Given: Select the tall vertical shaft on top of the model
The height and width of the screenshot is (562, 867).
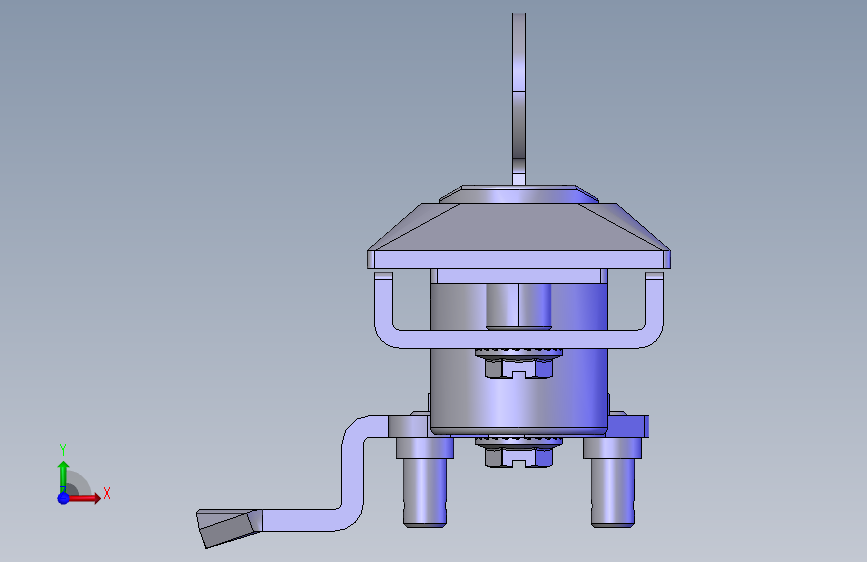Looking at the screenshot, I should 519,98.
